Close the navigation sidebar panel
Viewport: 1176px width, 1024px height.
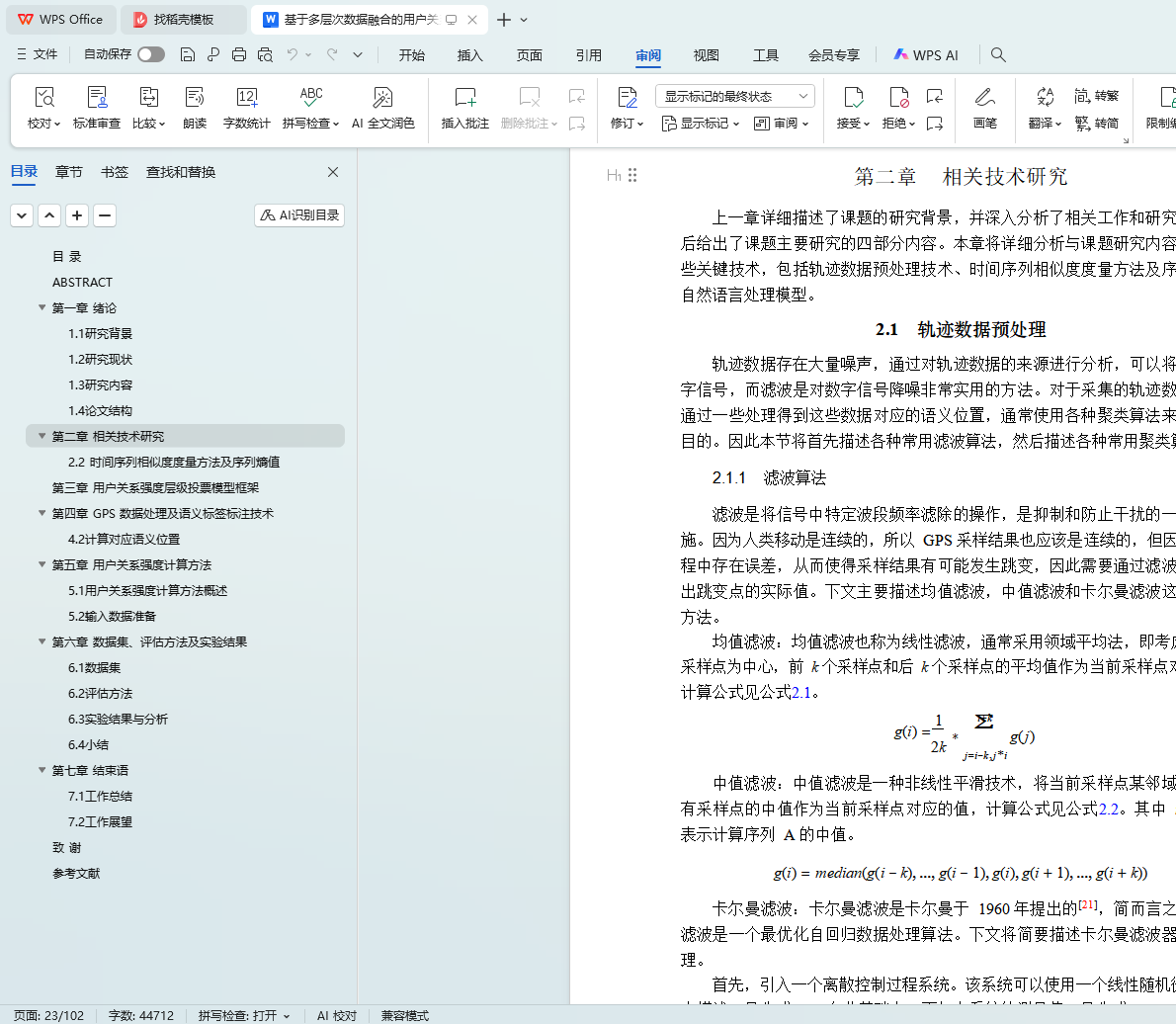[x=333, y=172]
